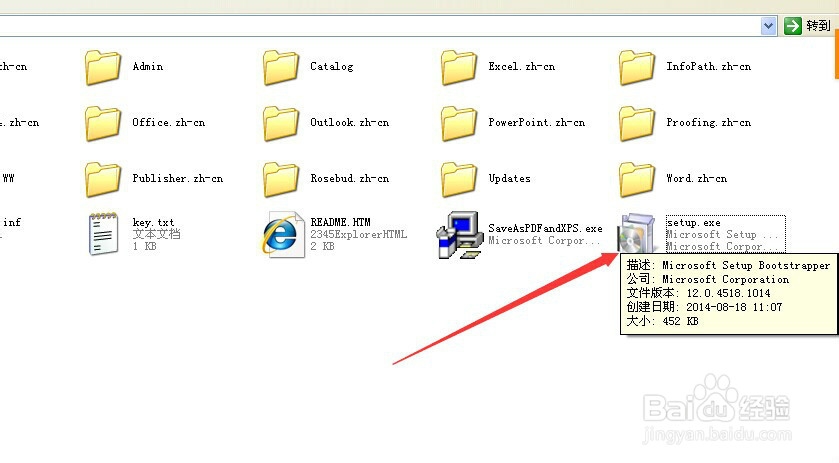The height and width of the screenshot is (463, 839).
Task: Select the README.HTM browser icon
Action: point(282,234)
